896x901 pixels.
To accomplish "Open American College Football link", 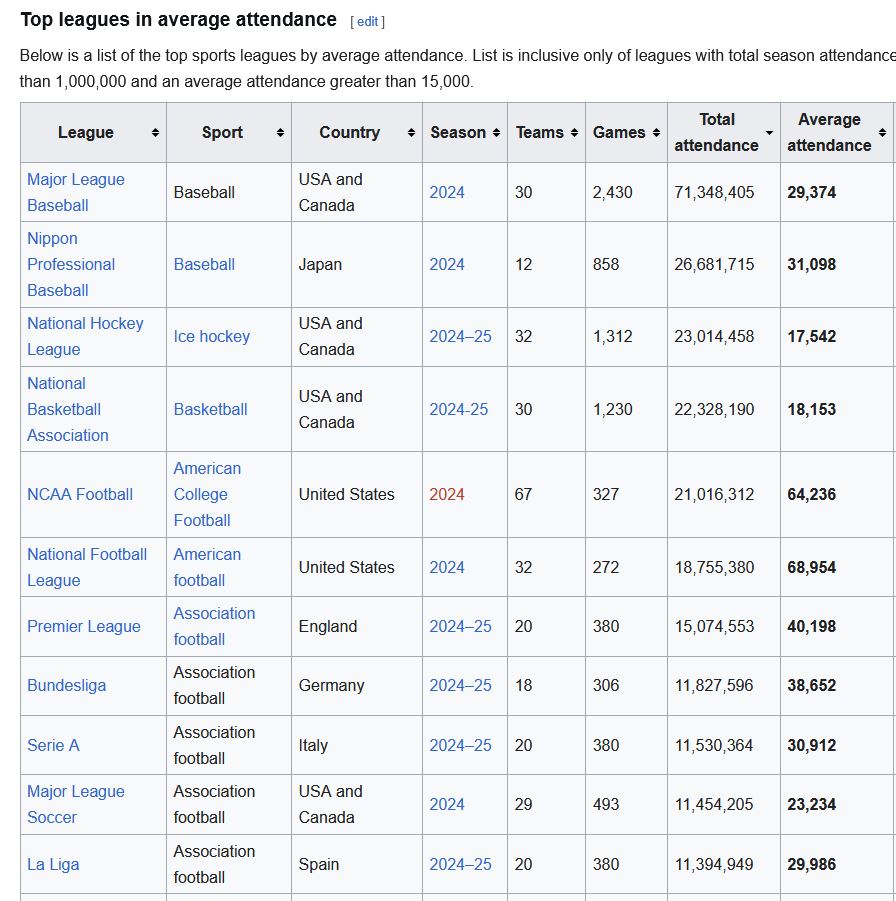I will pos(207,494).
